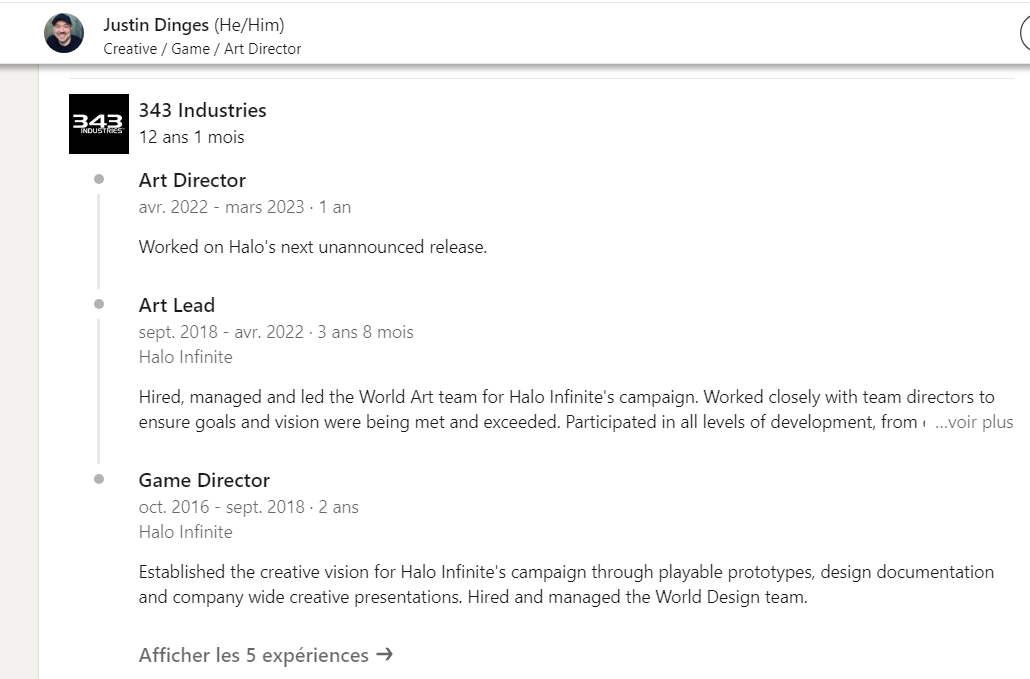Click the partially visible rounded button in header
The height and width of the screenshot is (679, 1030).
coord(1024,34)
